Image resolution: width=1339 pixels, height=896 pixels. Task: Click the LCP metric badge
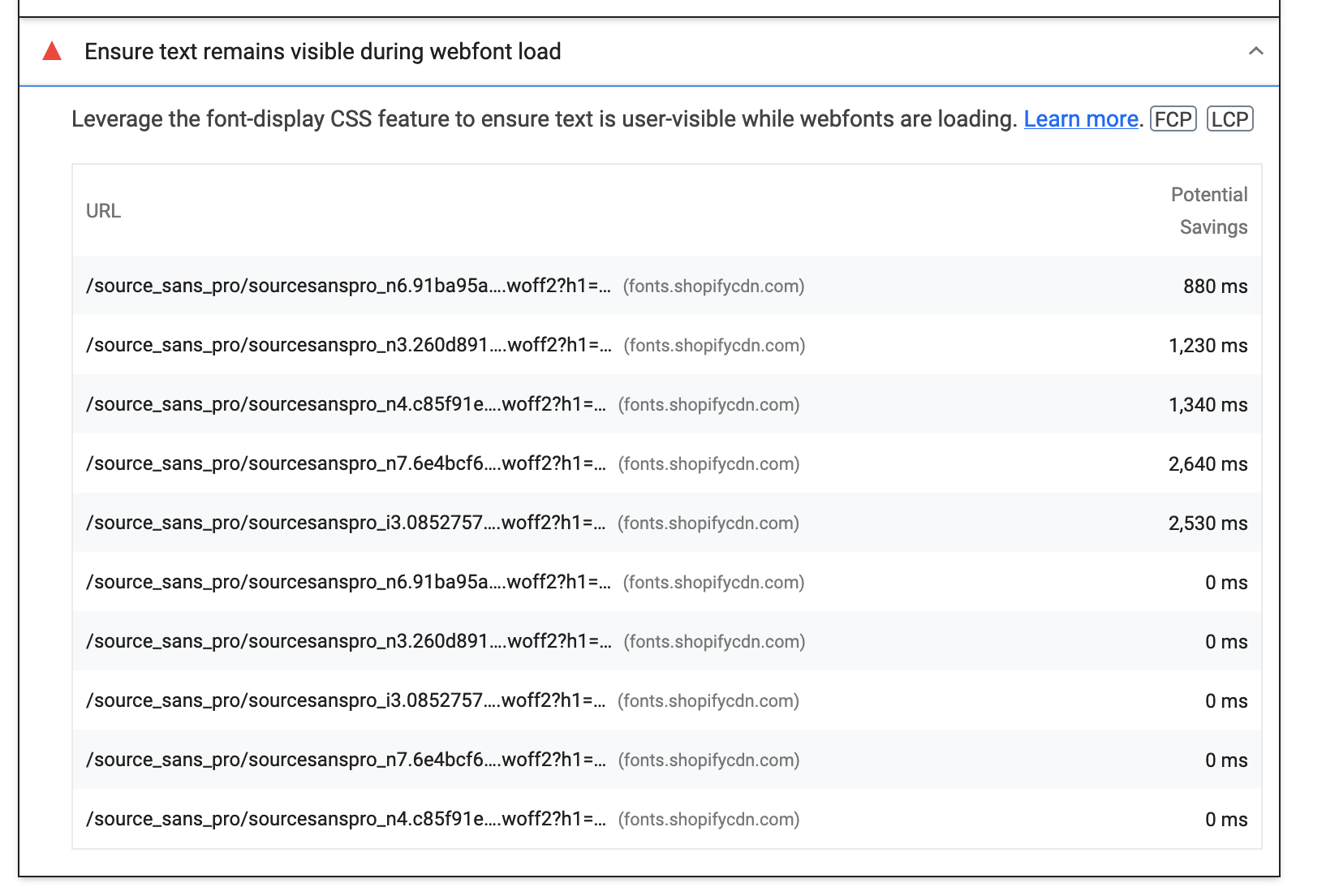pos(1230,119)
